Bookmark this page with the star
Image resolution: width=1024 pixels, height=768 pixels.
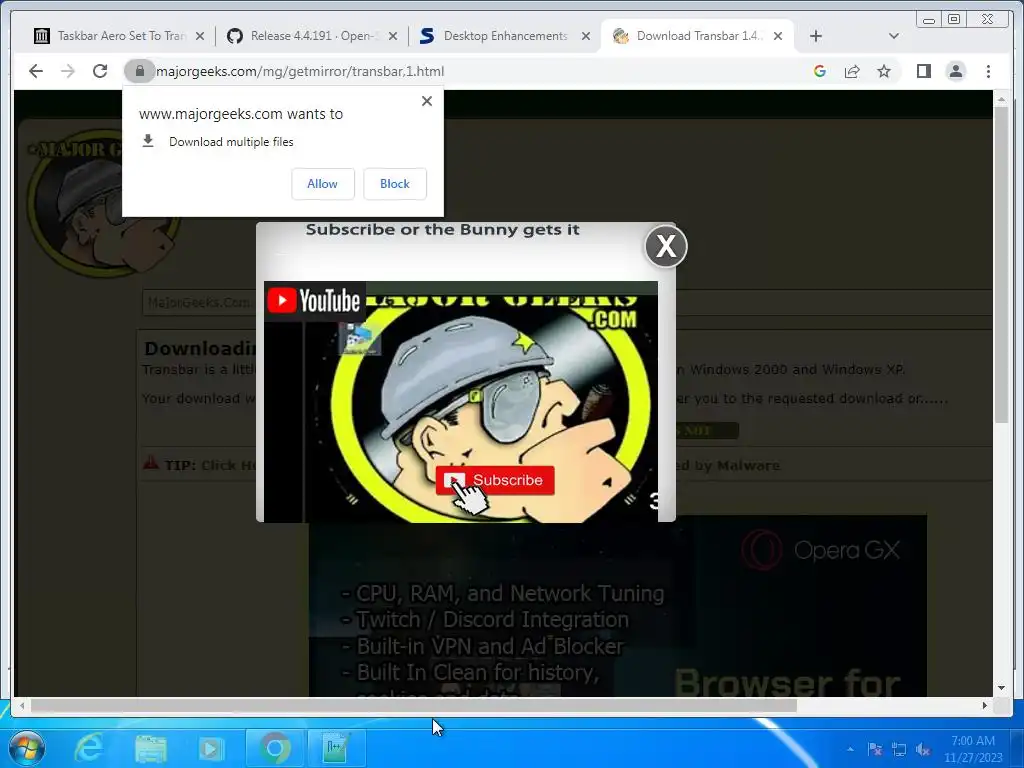click(x=884, y=71)
